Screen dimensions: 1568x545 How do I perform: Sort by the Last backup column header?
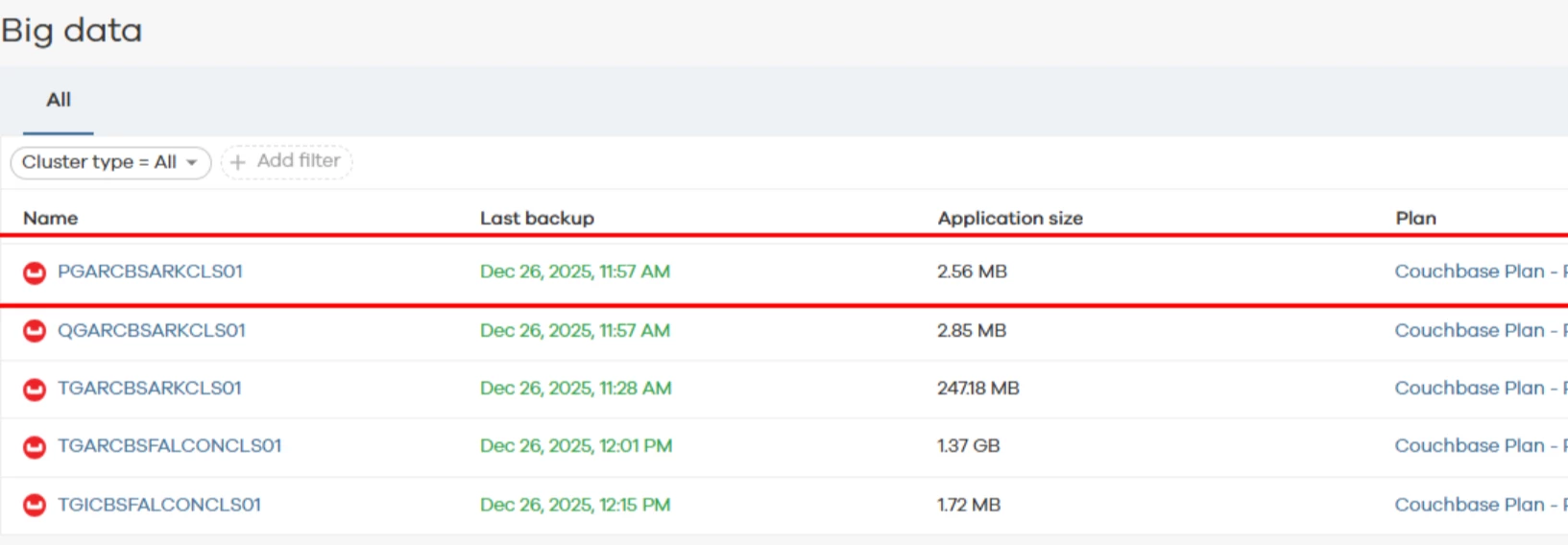pyautogui.click(x=537, y=218)
